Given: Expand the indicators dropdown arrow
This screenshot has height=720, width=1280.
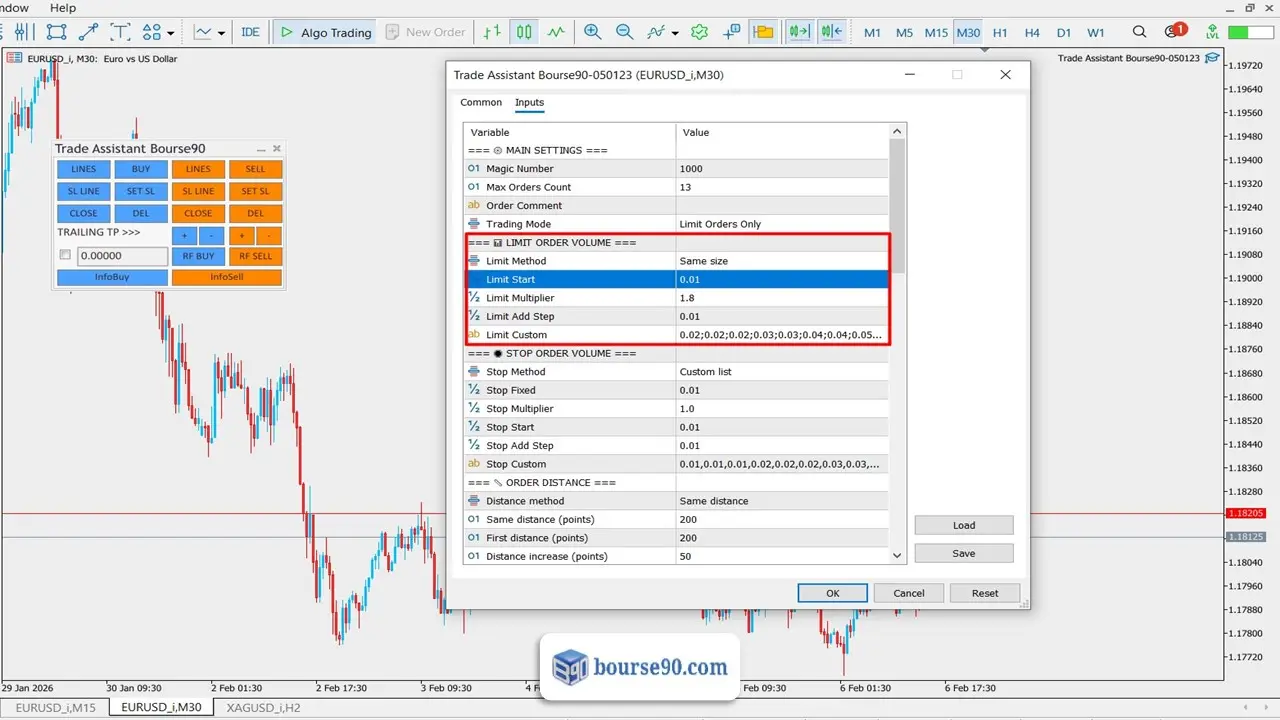Looking at the screenshot, I should pos(676,33).
